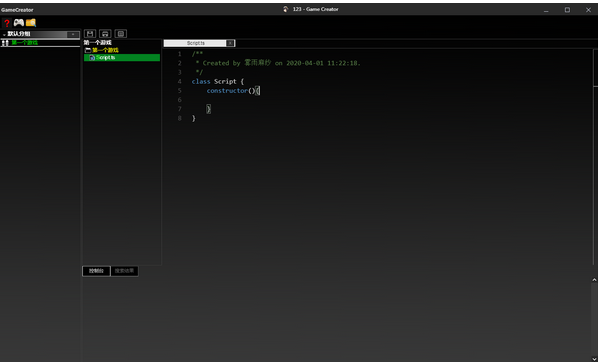Select the yellow 第一个游戏 folder in the script tree

tap(105, 50)
